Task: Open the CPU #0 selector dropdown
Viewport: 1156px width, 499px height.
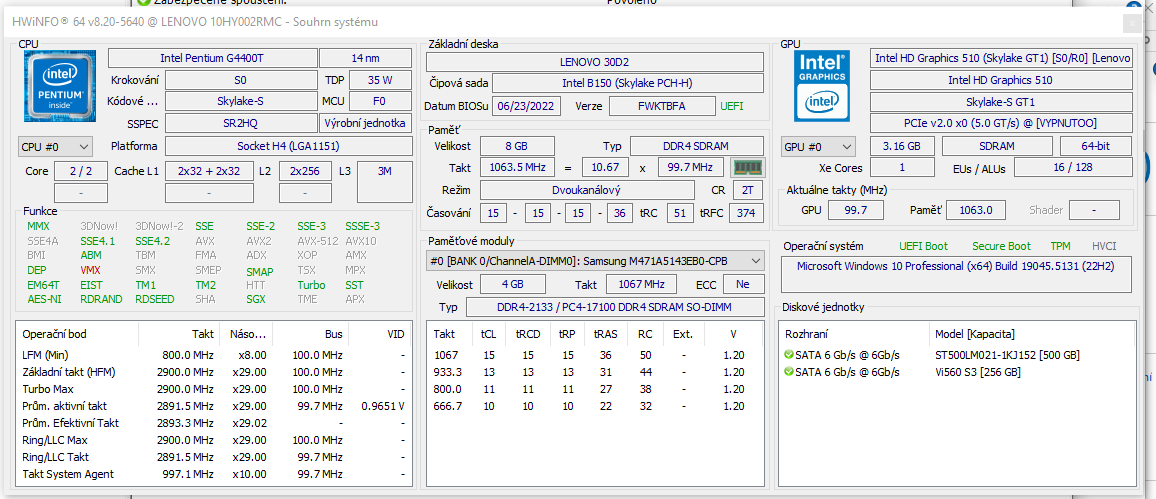Action: [56, 147]
